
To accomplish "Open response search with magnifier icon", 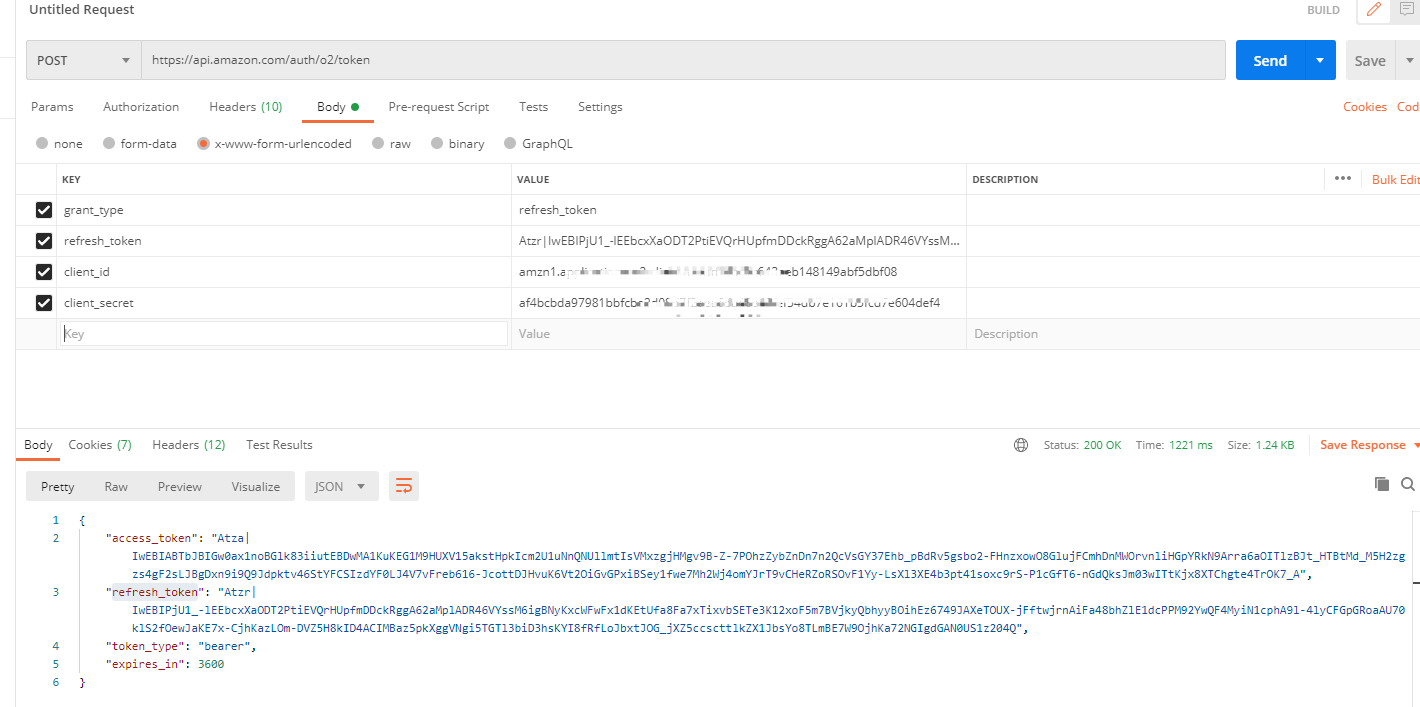I will click(1408, 483).
